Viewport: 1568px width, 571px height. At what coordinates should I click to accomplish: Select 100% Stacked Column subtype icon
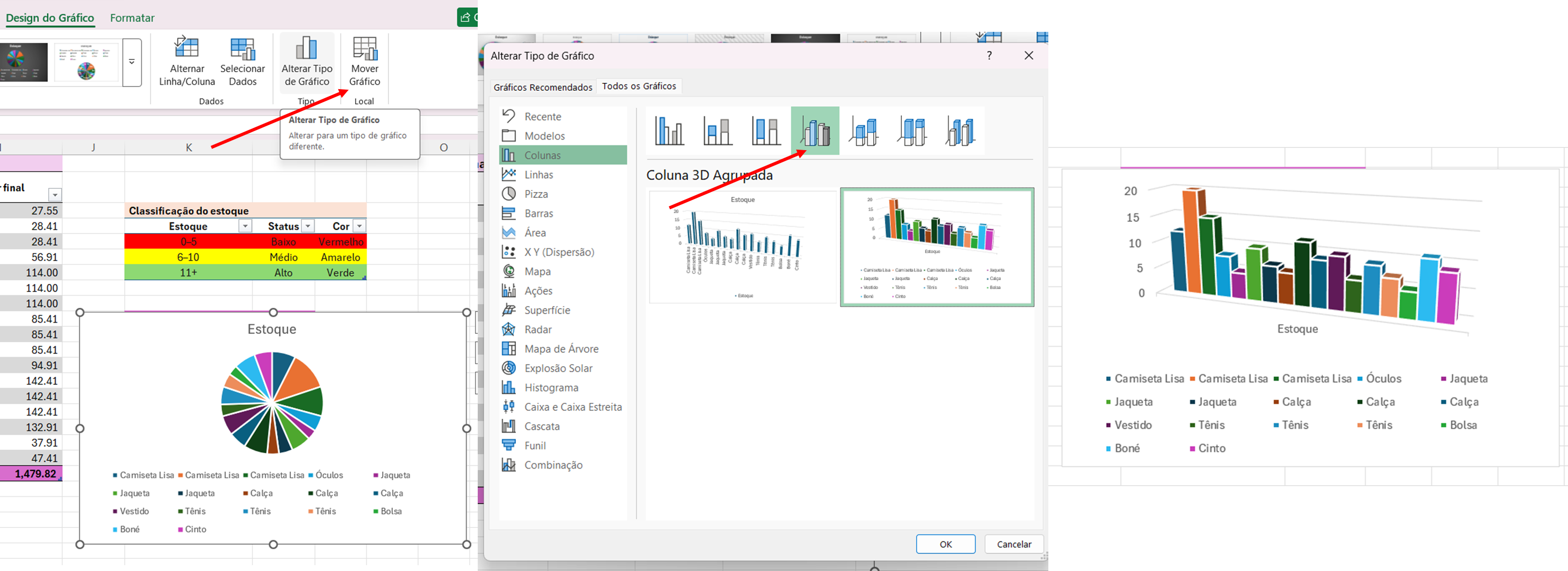tap(766, 131)
